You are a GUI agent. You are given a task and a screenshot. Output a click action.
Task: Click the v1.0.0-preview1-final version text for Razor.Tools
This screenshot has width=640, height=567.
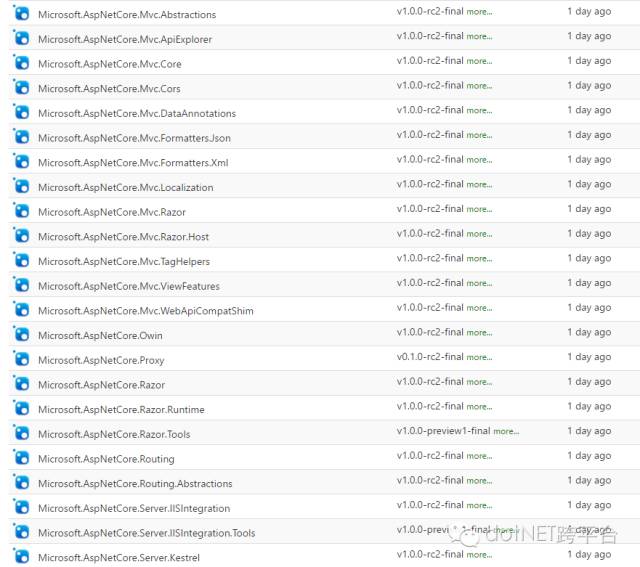pyautogui.click(x=444, y=431)
